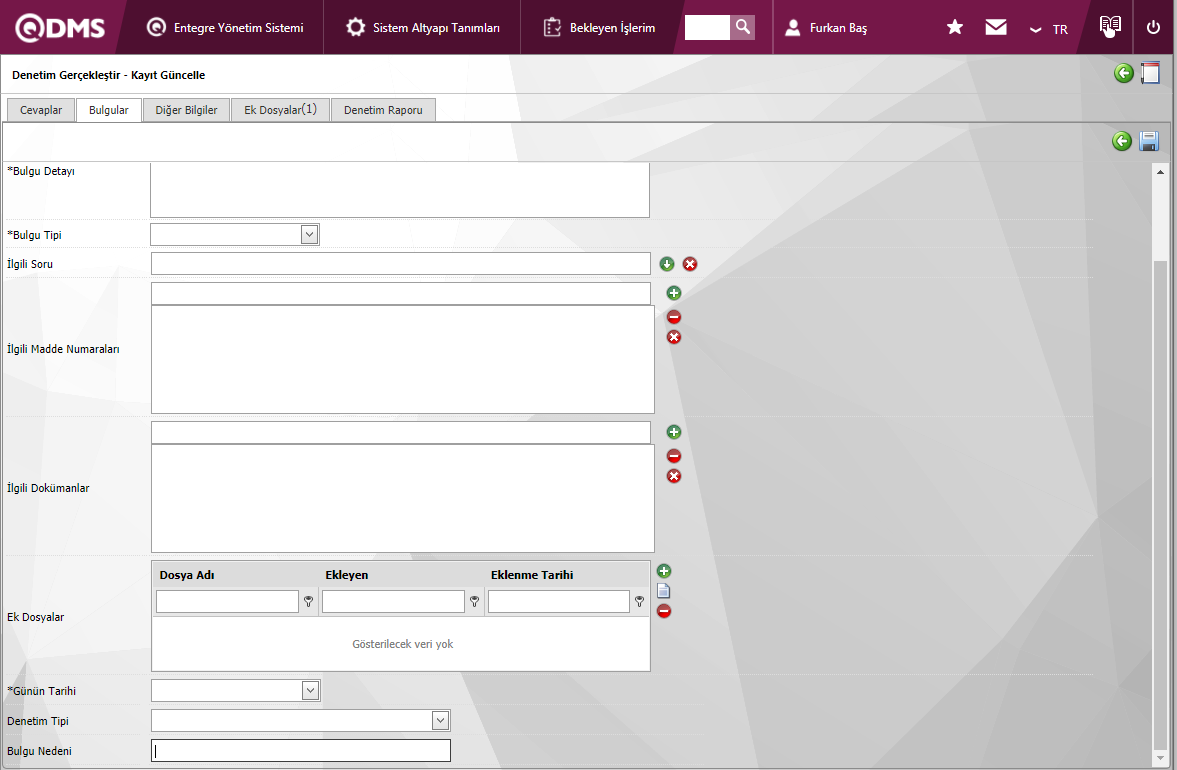This screenshot has height=770, width=1177.
Task: Click the top green back arrow icon
Action: pos(1124,73)
